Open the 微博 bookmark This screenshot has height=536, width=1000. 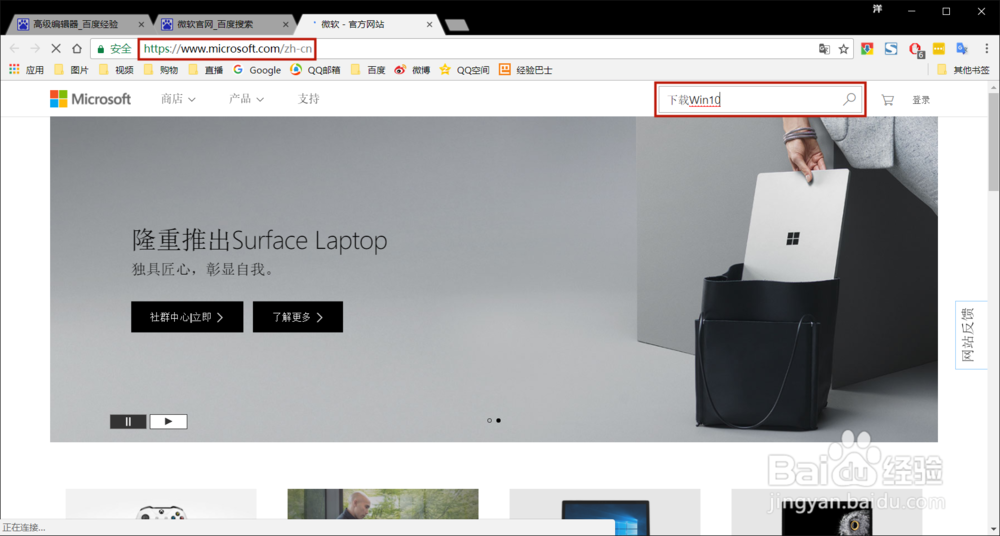pyautogui.click(x=412, y=70)
